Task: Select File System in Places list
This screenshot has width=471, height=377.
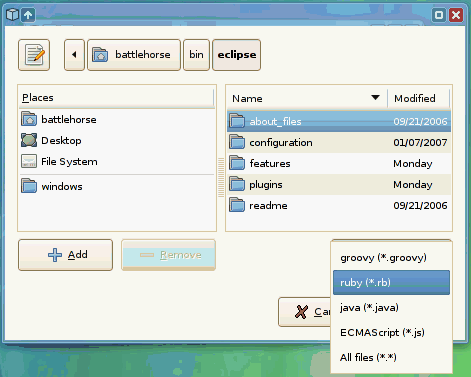Action: pyautogui.click(x=117, y=161)
